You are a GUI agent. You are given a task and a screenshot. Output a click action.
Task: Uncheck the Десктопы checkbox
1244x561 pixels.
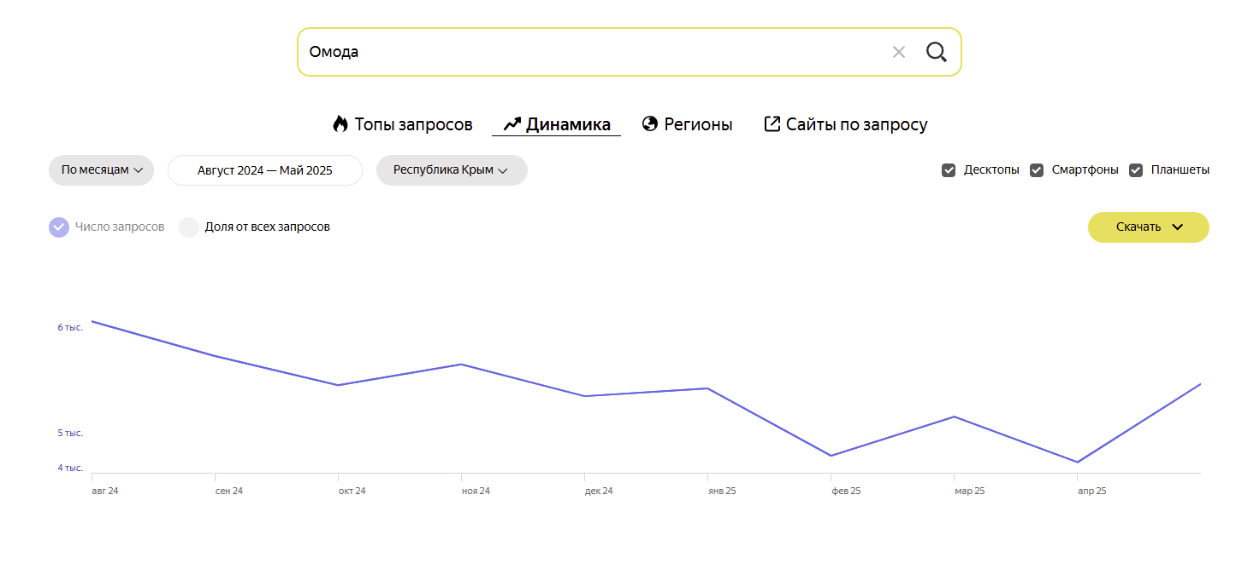coord(949,170)
